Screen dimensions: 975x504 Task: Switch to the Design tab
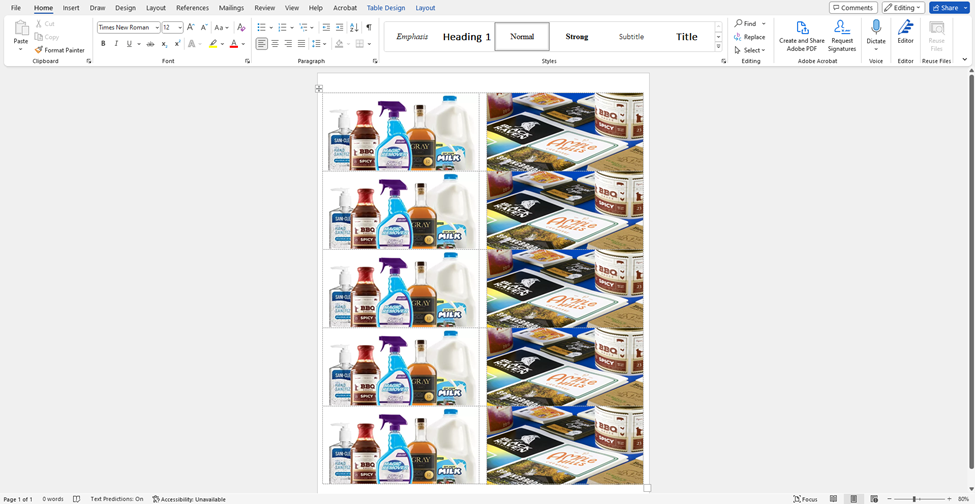[x=125, y=8]
